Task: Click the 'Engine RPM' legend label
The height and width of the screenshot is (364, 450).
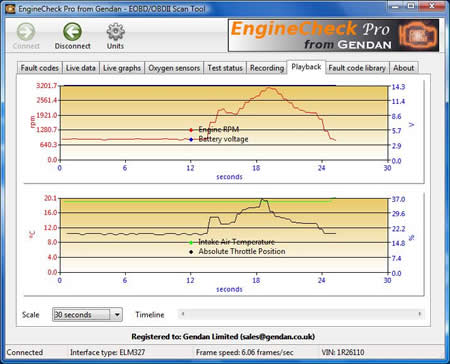Action: click(219, 129)
